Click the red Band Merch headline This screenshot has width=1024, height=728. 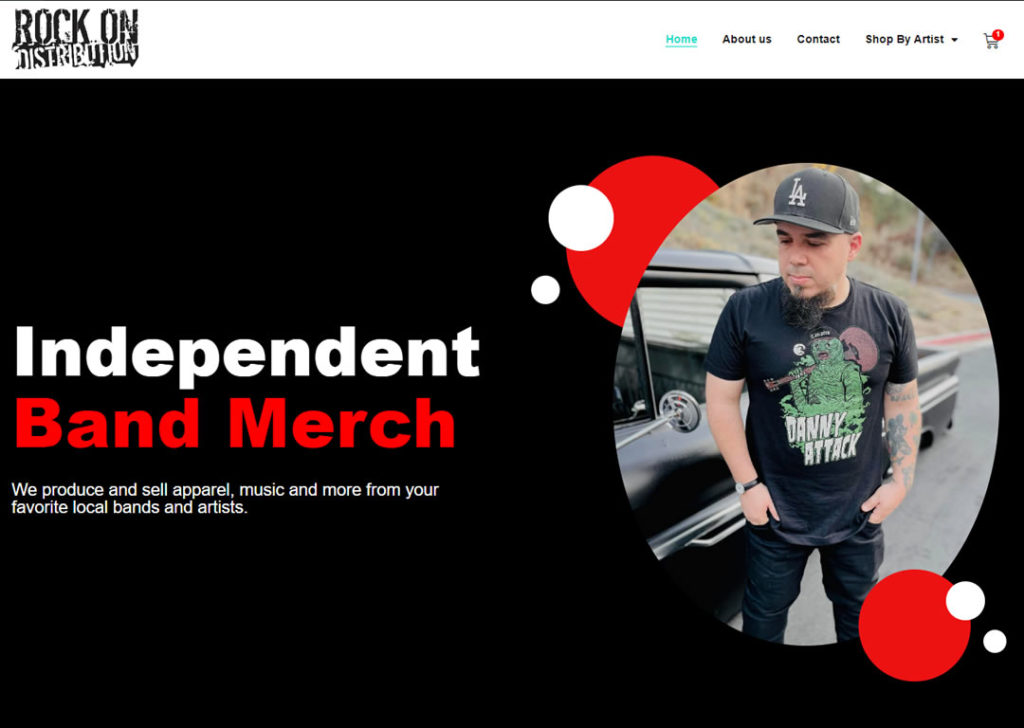click(234, 422)
